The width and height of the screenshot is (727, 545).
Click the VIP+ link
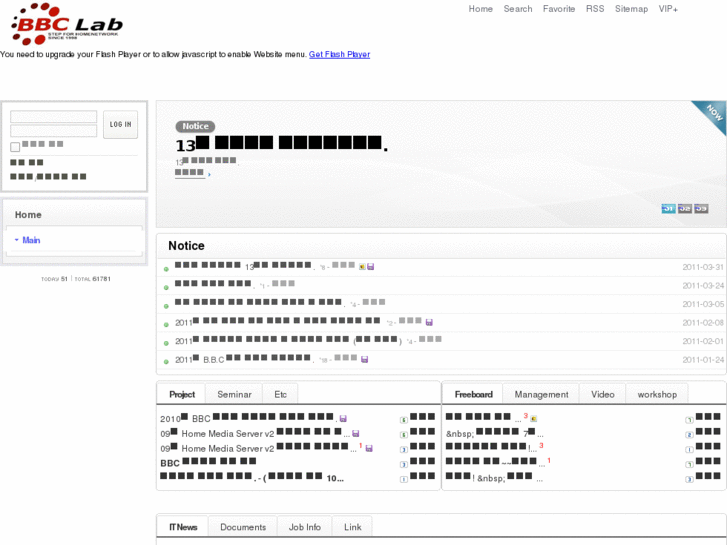(668, 9)
